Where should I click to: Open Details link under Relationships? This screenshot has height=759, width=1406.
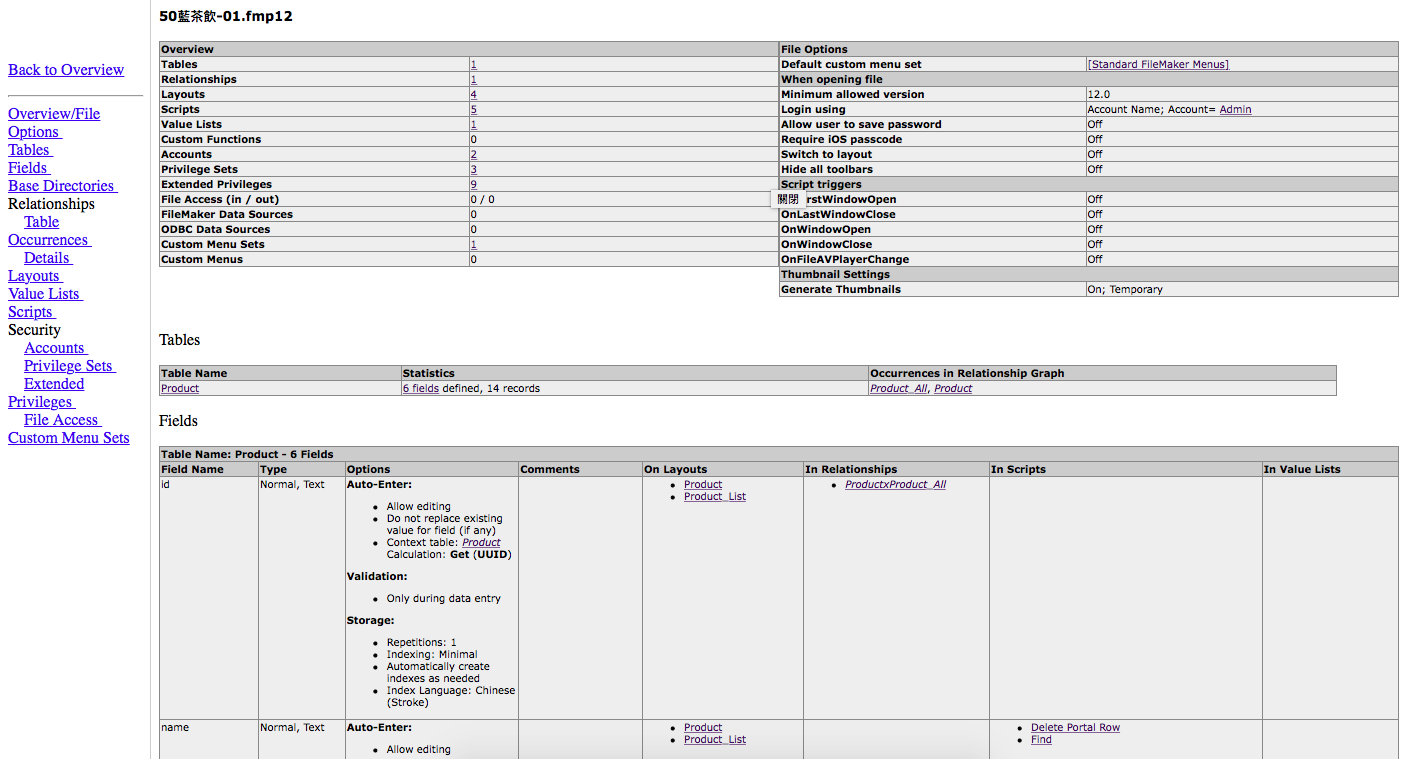[48, 258]
